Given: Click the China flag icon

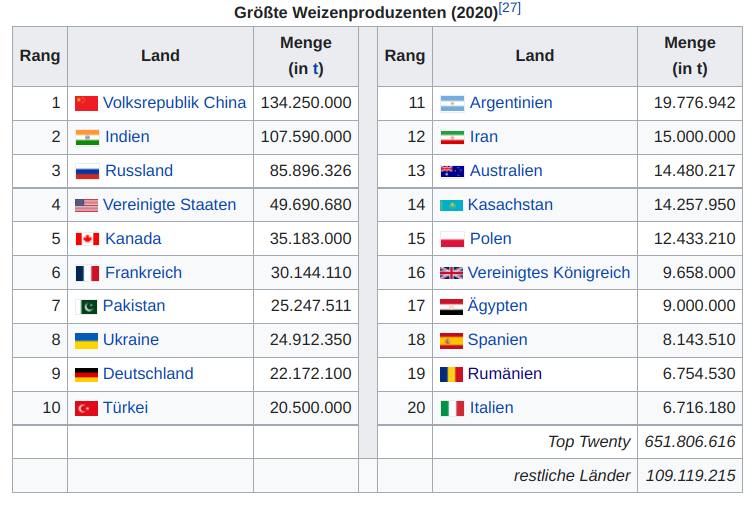Looking at the screenshot, I should (x=87, y=103).
